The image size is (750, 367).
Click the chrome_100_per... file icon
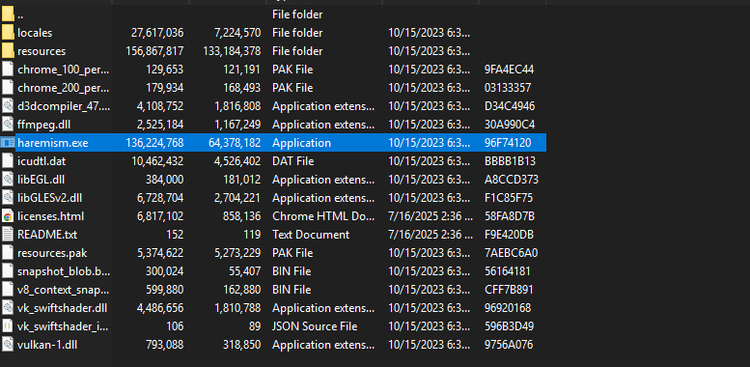point(8,69)
